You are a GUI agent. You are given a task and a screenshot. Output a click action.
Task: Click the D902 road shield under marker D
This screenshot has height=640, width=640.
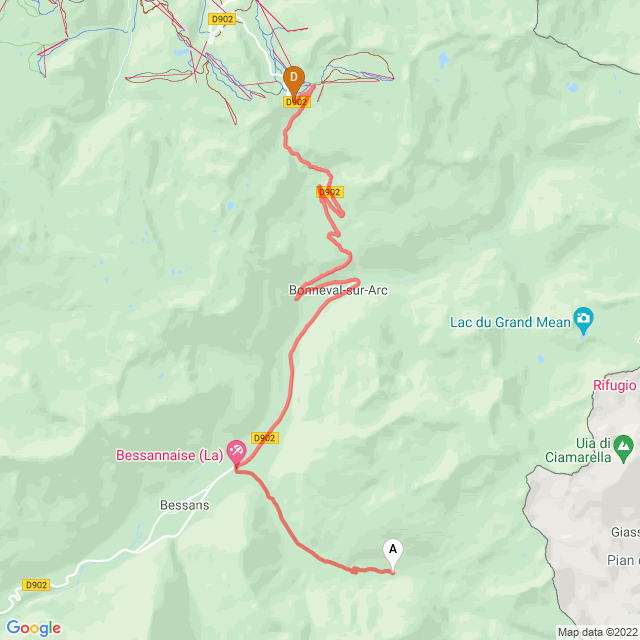tap(297, 102)
